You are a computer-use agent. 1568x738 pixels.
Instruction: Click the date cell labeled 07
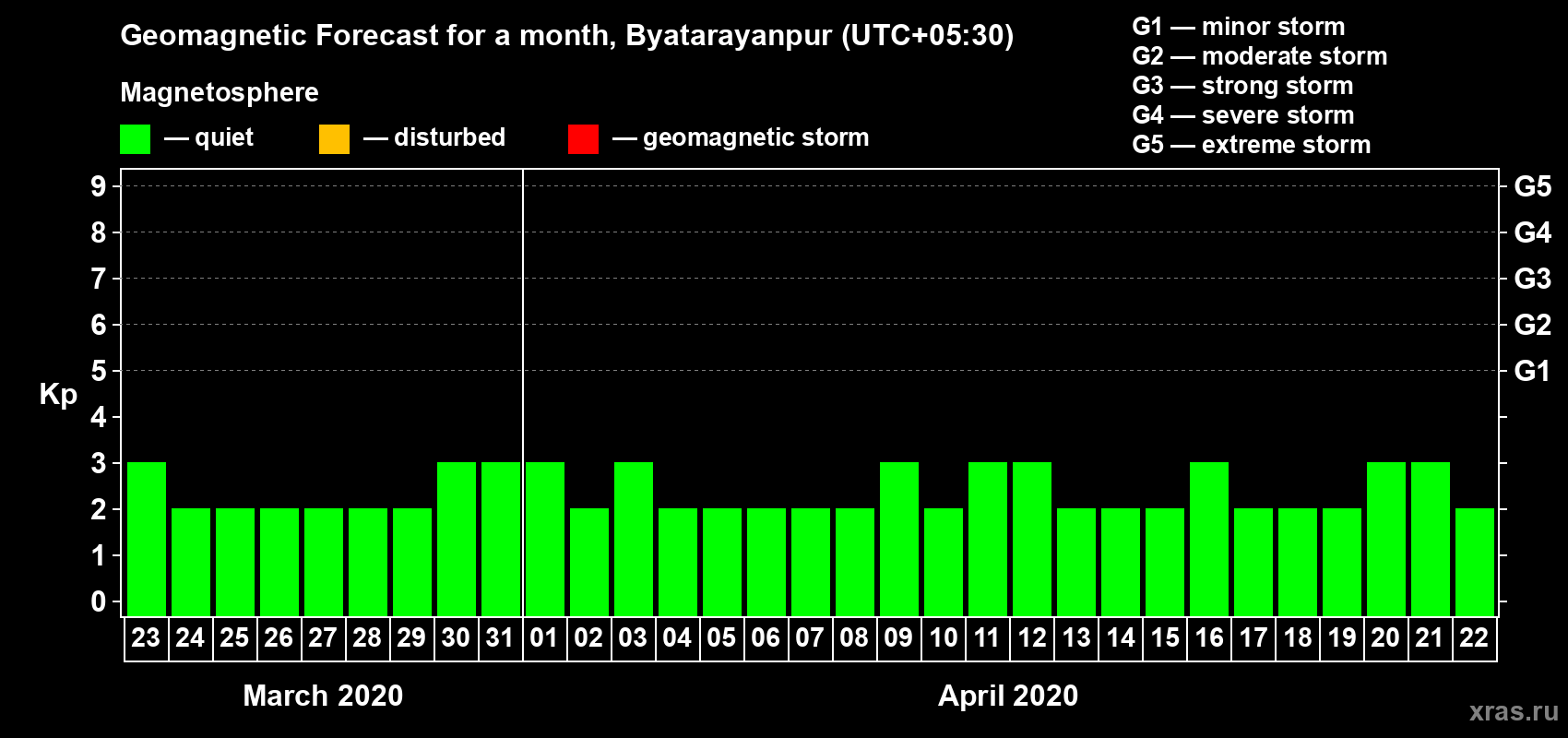click(x=810, y=638)
